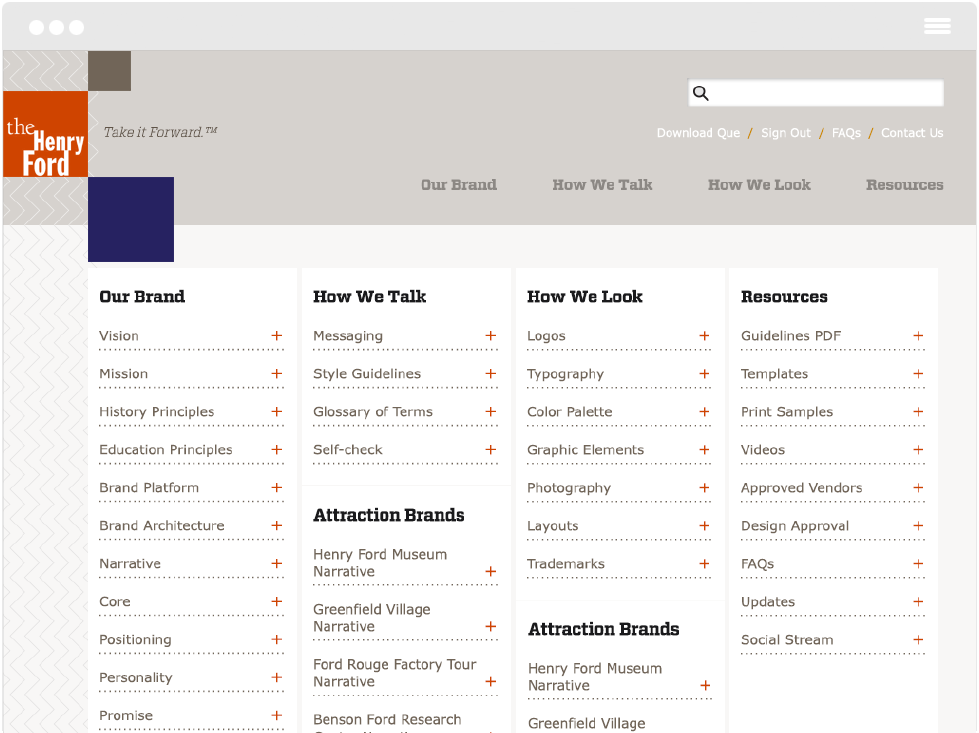
Task: Open the Contact Us page
Action: point(911,132)
